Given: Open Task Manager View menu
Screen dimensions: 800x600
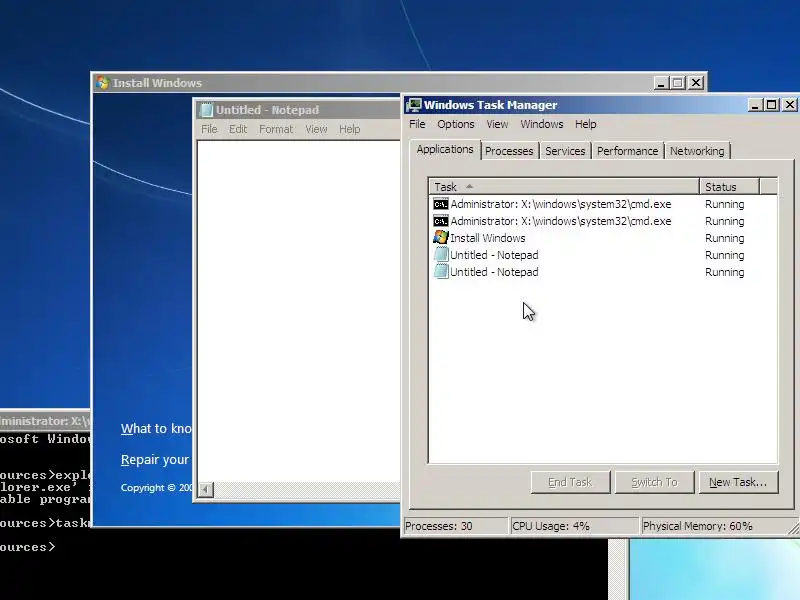Looking at the screenshot, I should (497, 124).
